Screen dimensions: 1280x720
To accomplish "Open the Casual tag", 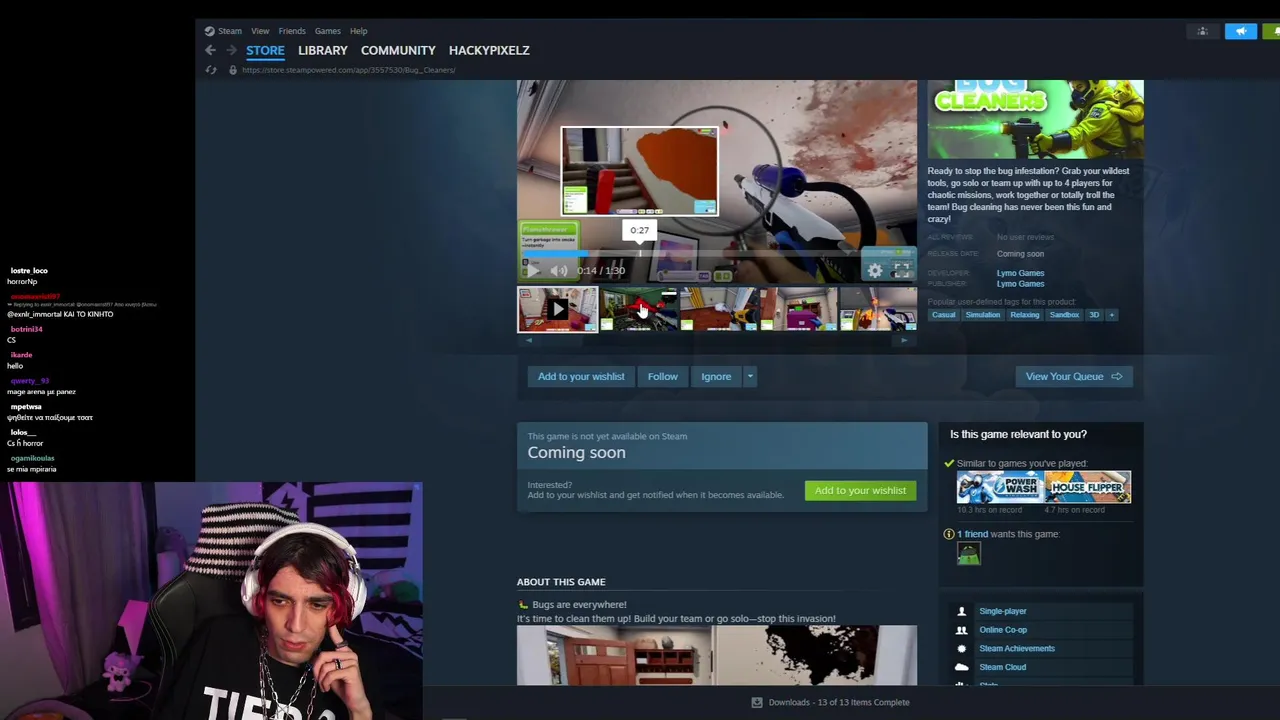I will click(x=944, y=315).
